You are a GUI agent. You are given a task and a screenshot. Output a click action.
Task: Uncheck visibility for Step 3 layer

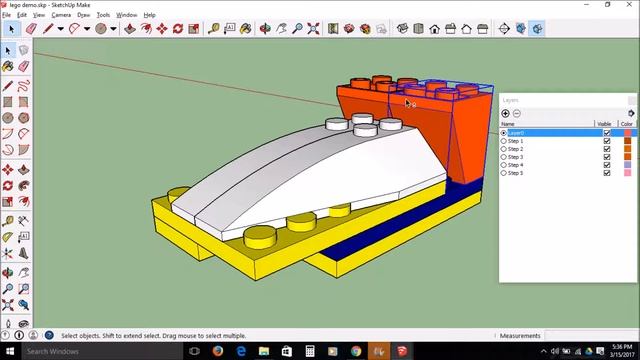tap(607, 157)
